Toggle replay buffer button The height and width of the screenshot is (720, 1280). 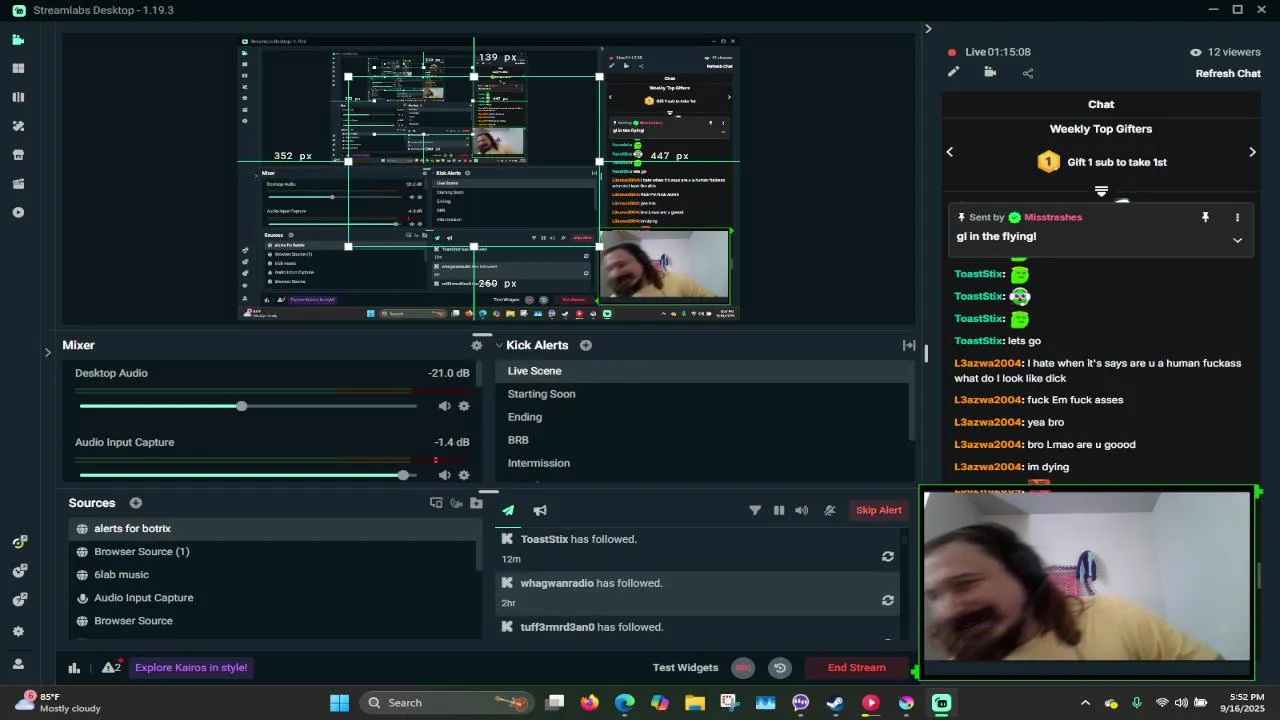[x=780, y=668]
